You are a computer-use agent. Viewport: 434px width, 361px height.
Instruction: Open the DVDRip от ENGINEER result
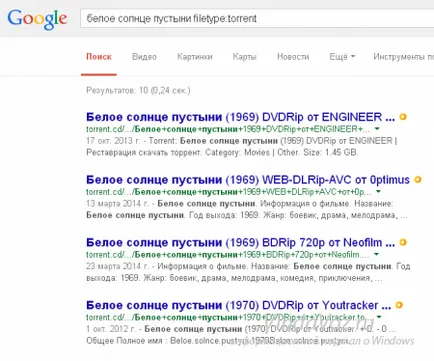click(x=240, y=117)
